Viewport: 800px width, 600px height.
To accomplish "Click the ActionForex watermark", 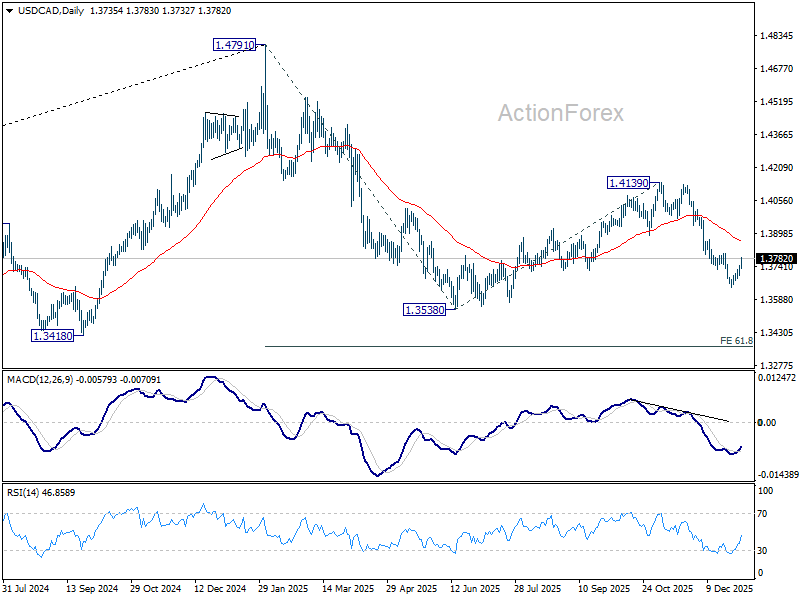I will click(x=561, y=113).
